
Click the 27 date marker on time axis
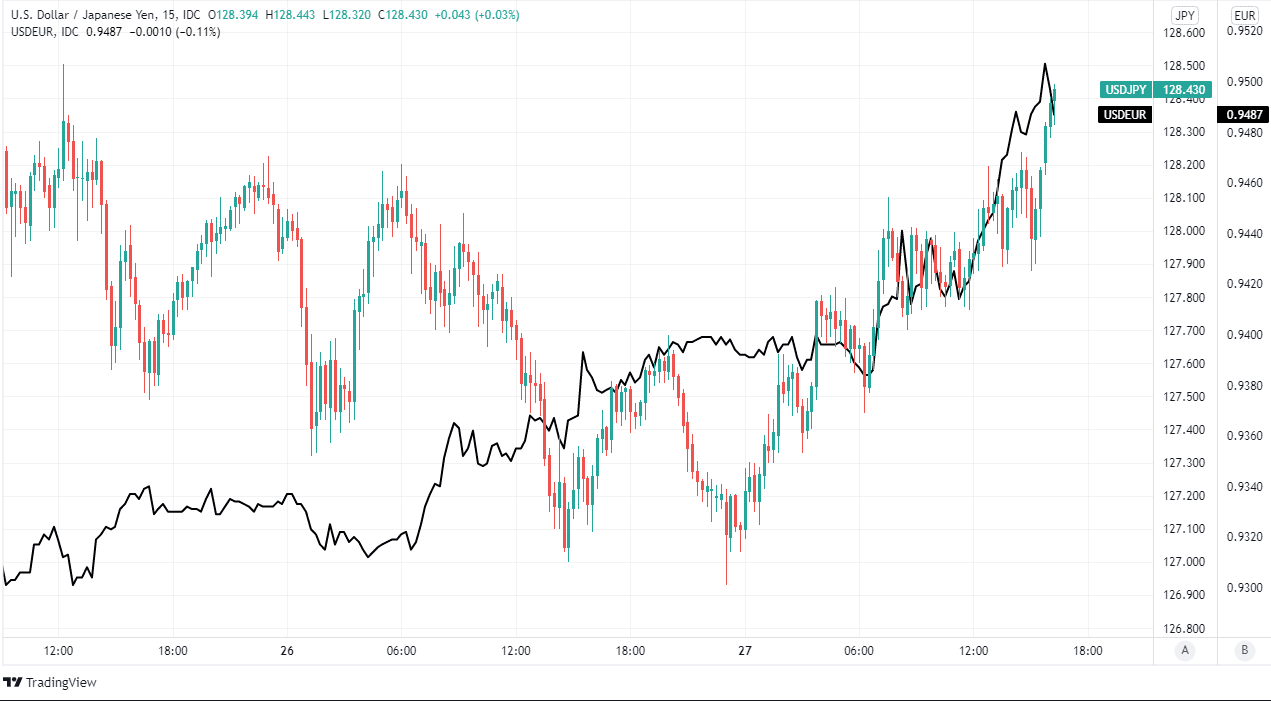(x=745, y=650)
